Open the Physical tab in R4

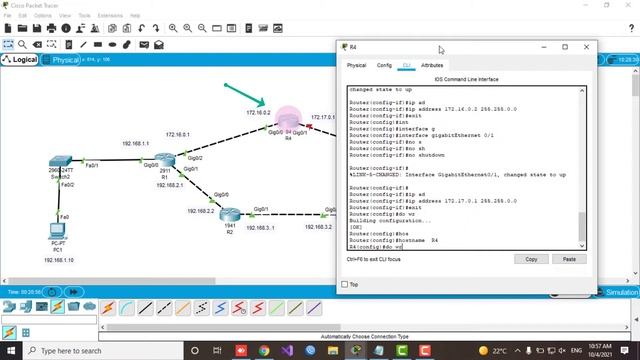point(356,65)
